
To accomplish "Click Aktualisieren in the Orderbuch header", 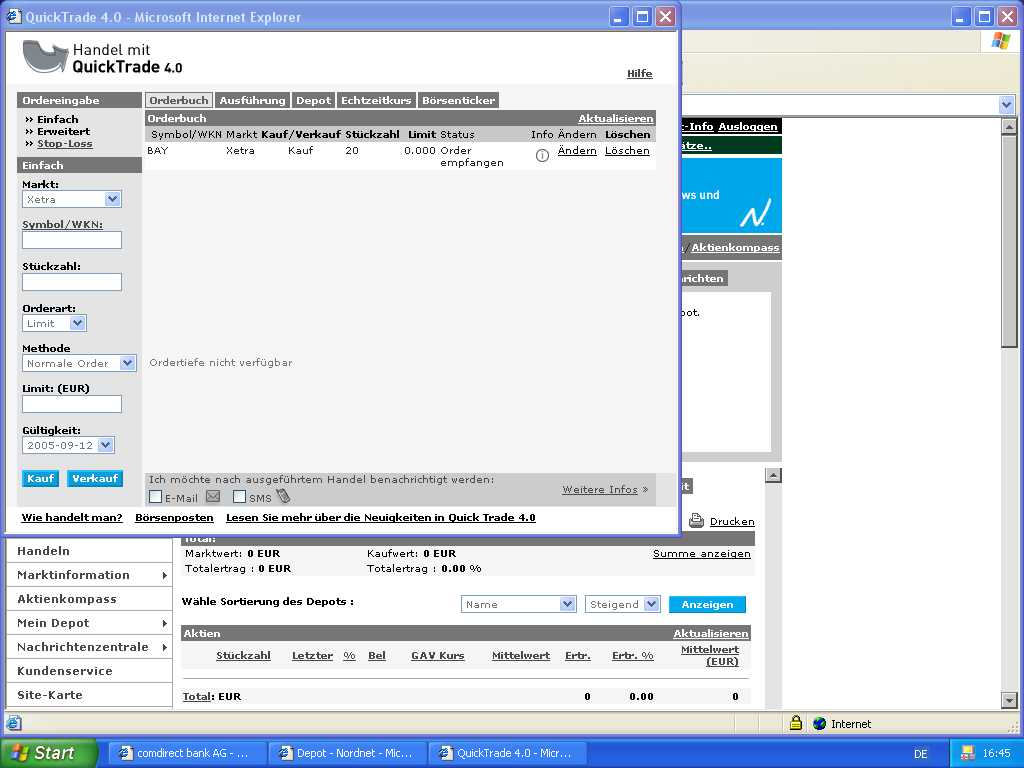I will [615, 118].
